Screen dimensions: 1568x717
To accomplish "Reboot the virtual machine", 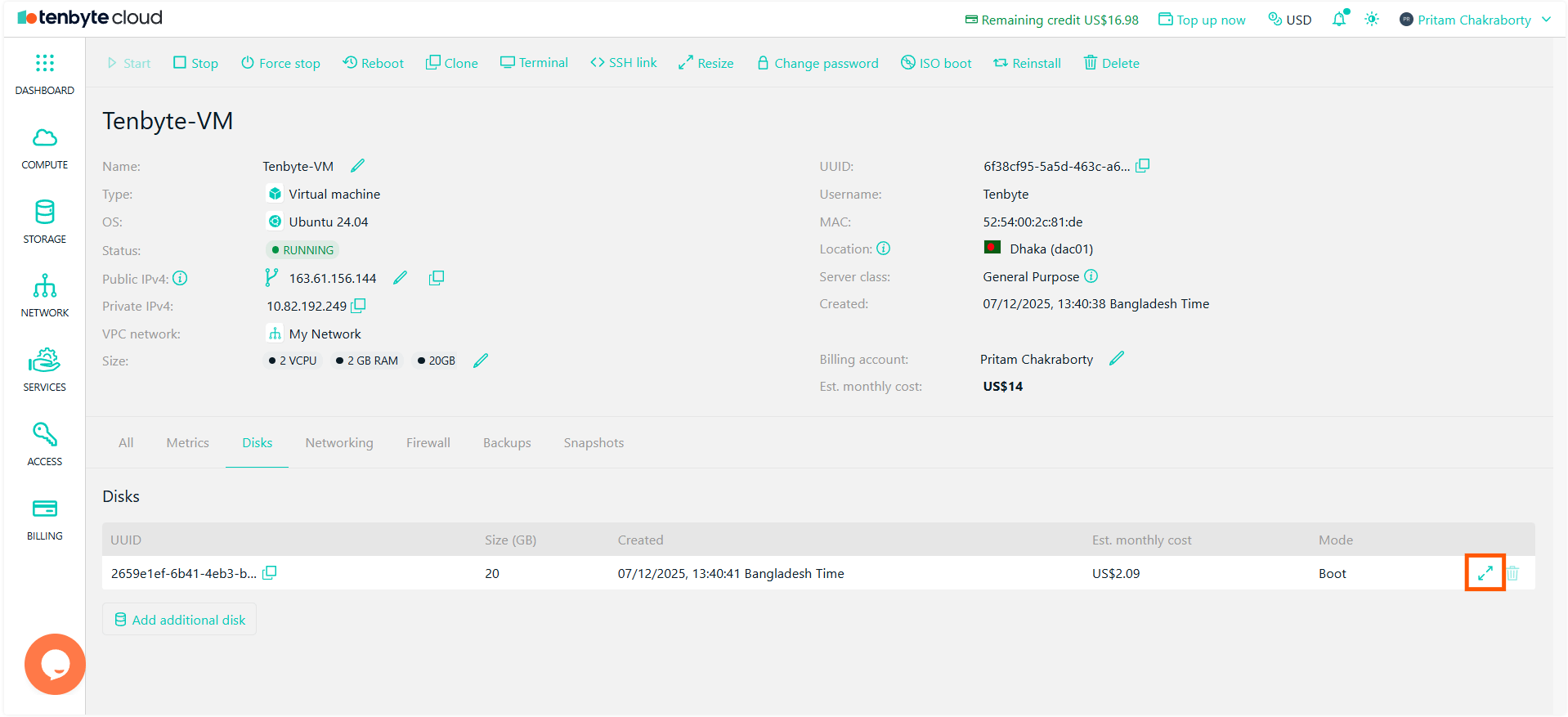I will 373,63.
